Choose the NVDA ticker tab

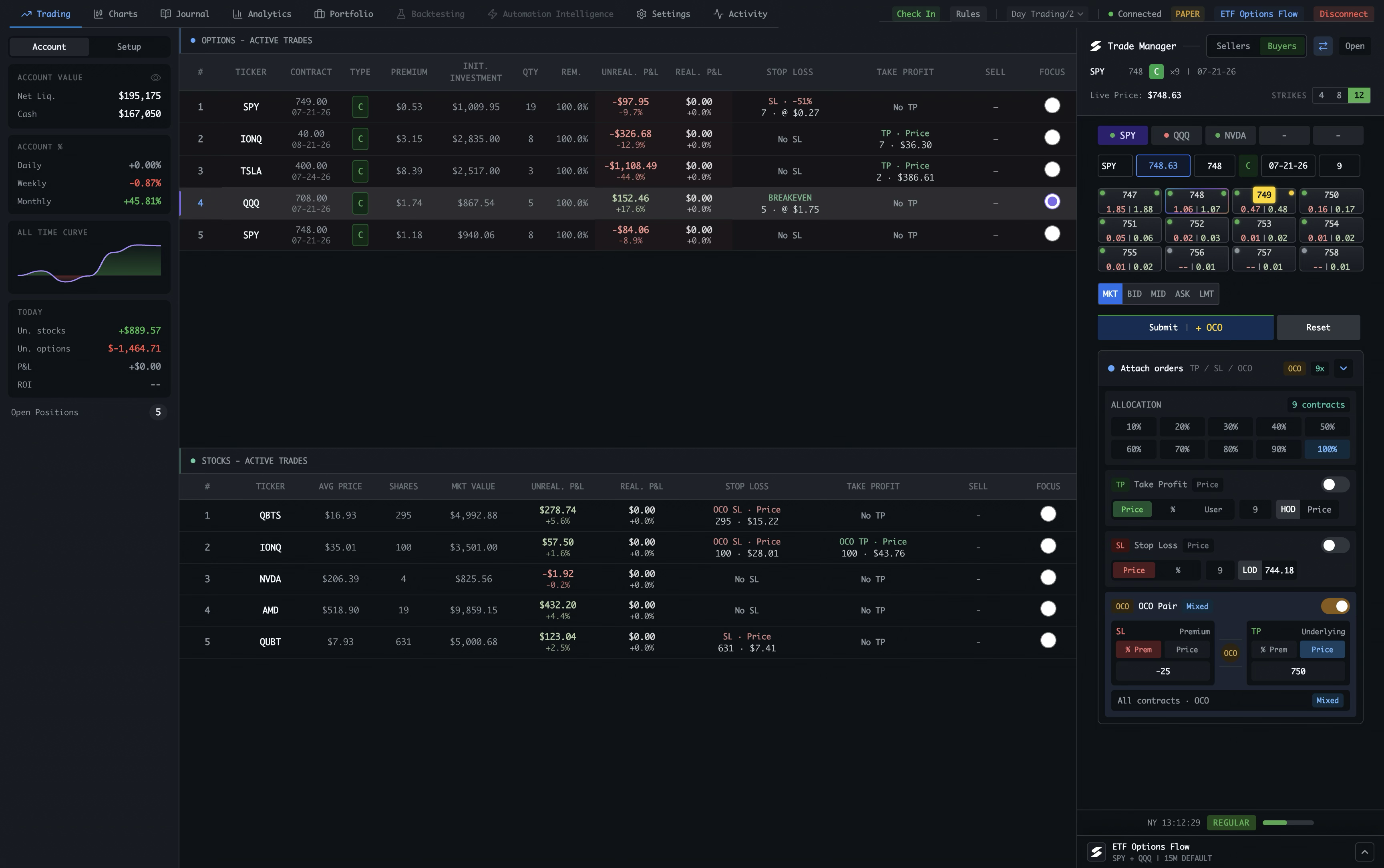[1230, 135]
